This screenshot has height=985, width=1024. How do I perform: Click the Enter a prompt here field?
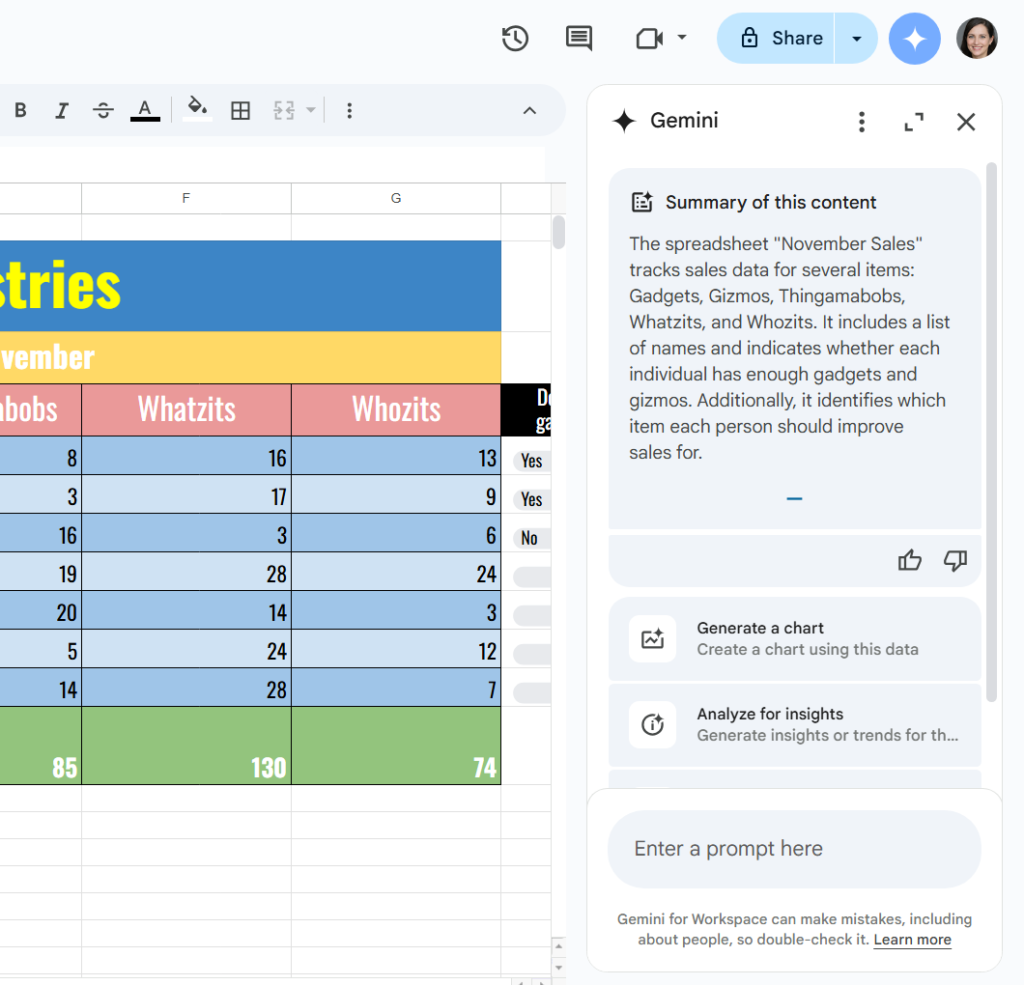[x=794, y=849]
